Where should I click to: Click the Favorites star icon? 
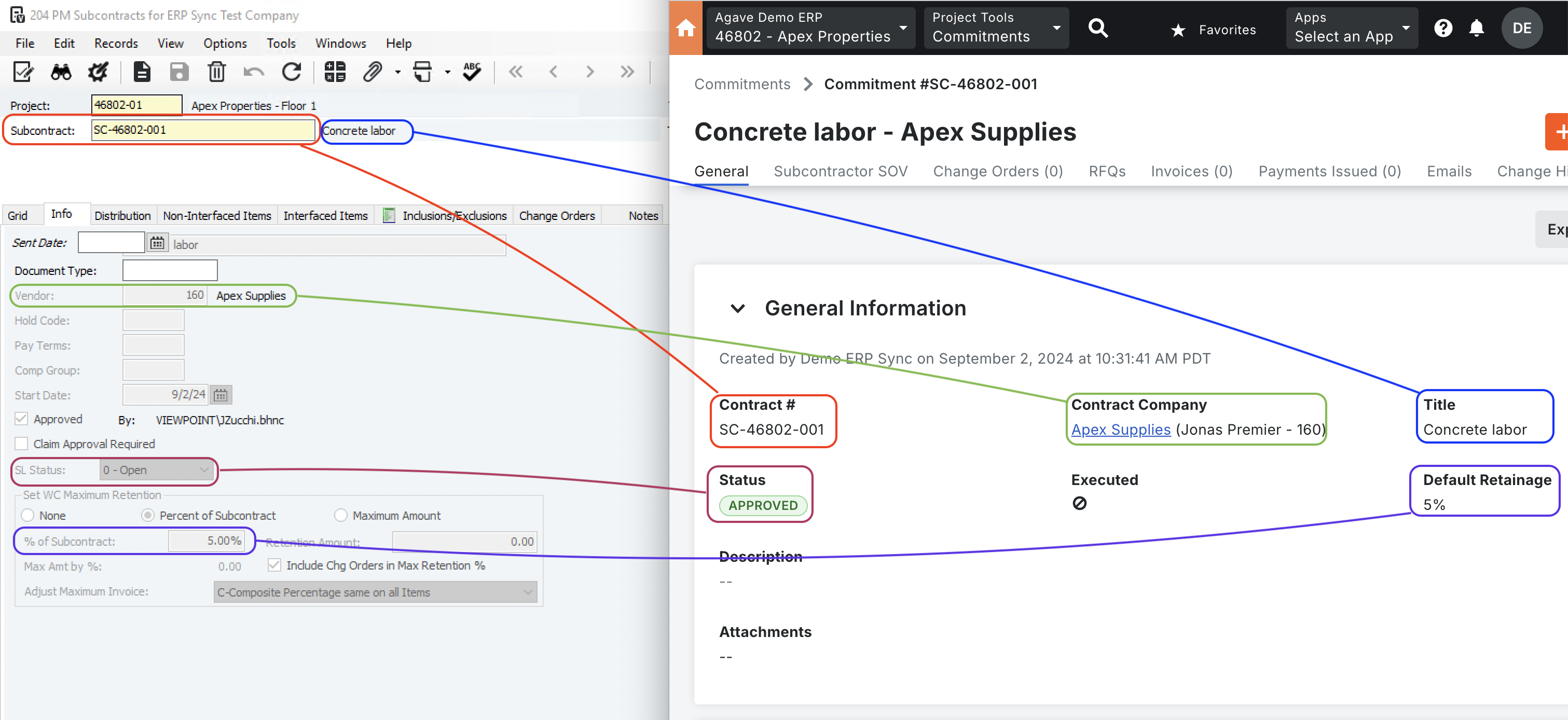[x=1178, y=30]
